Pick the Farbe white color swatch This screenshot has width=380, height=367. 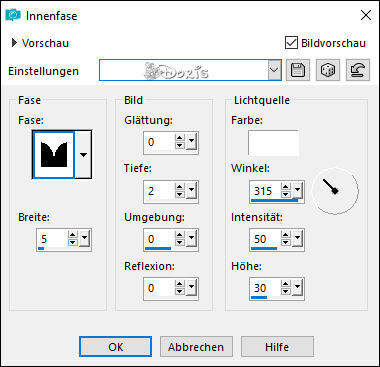(x=273, y=143)
